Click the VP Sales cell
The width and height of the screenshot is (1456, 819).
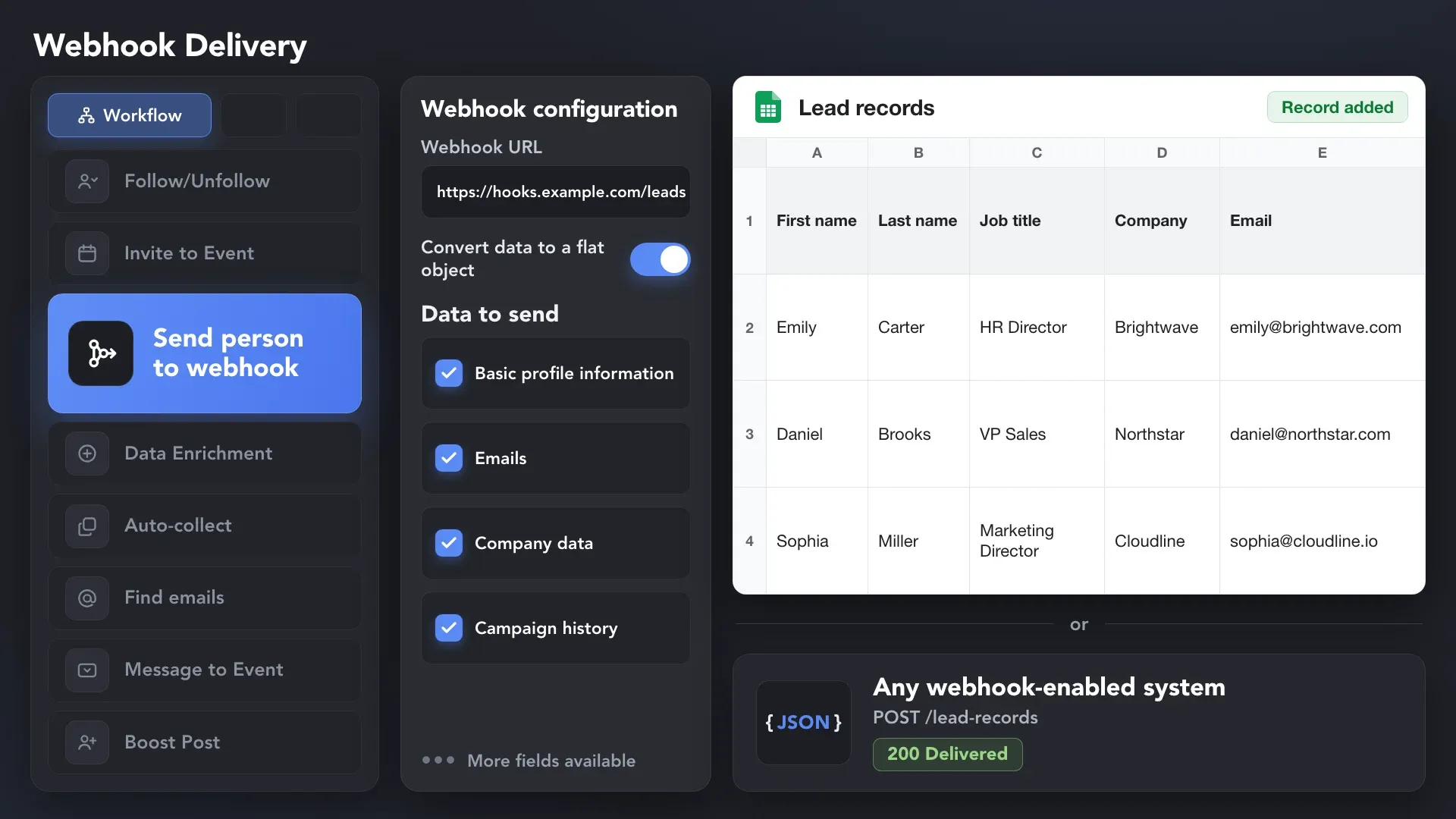coord(1037,434)
